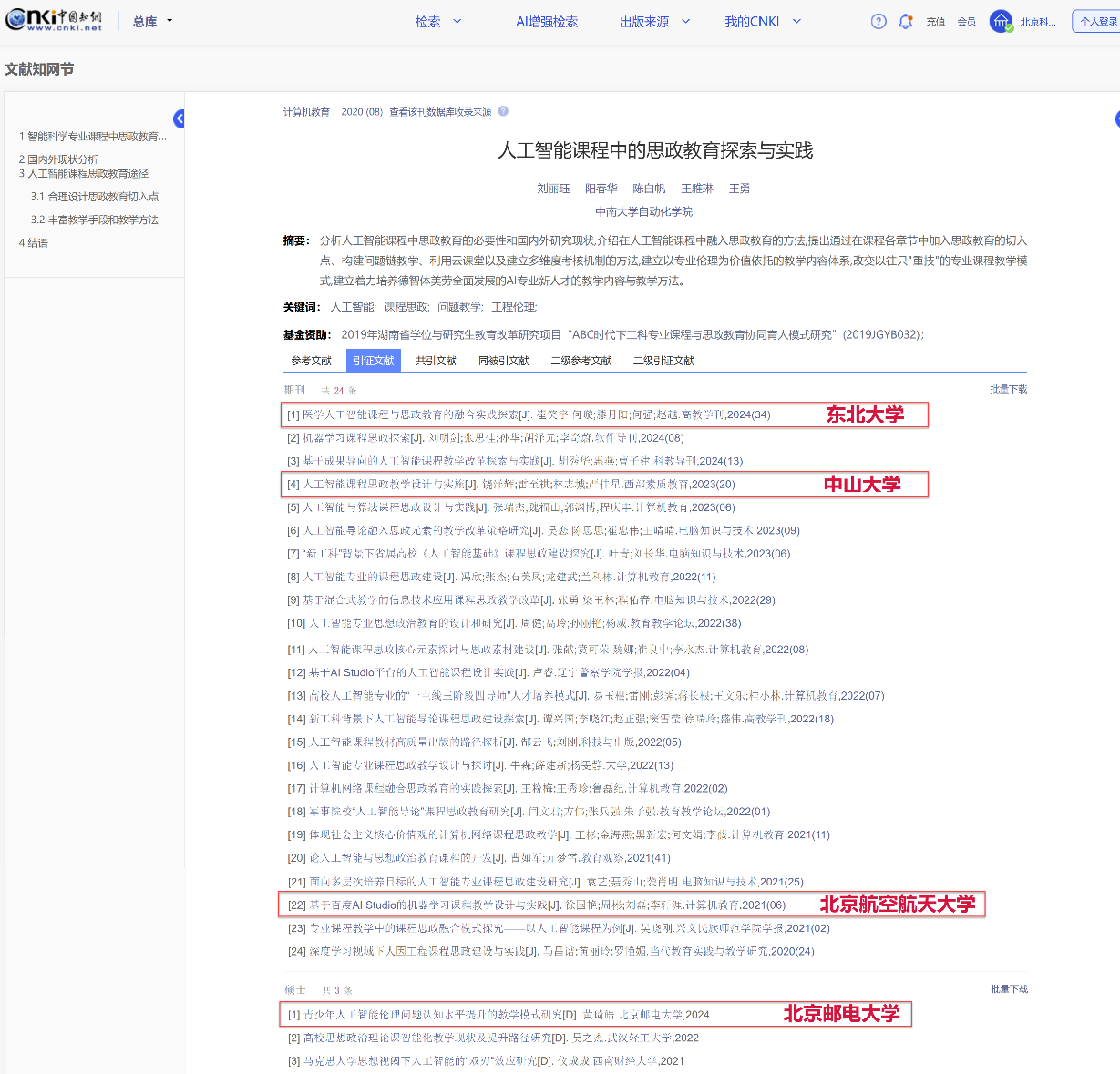Select the 二级引证文献 tab
Screen dimensions: 1120x1074
pos(663,361)
